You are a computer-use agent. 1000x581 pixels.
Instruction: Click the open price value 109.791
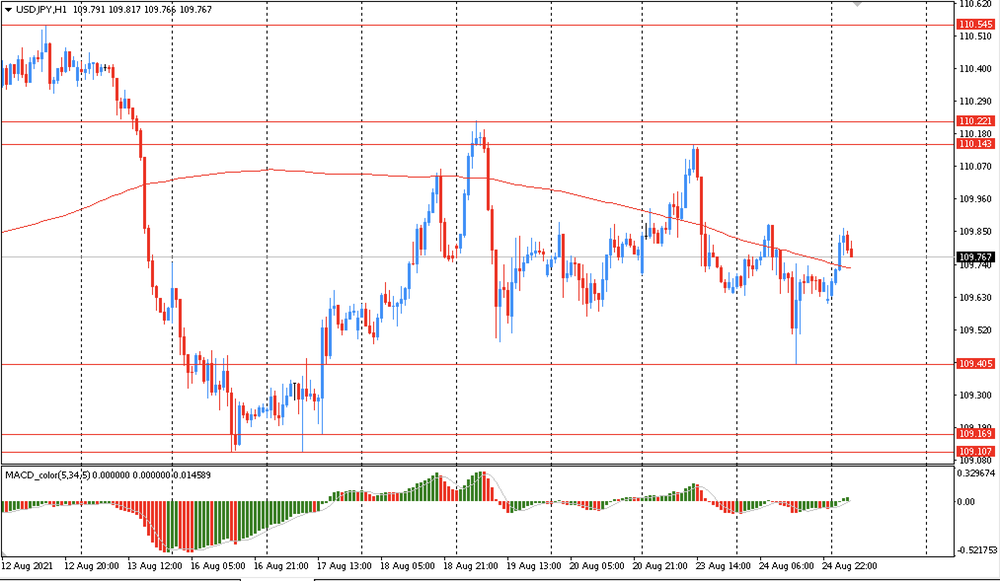[x=87, y=10]
